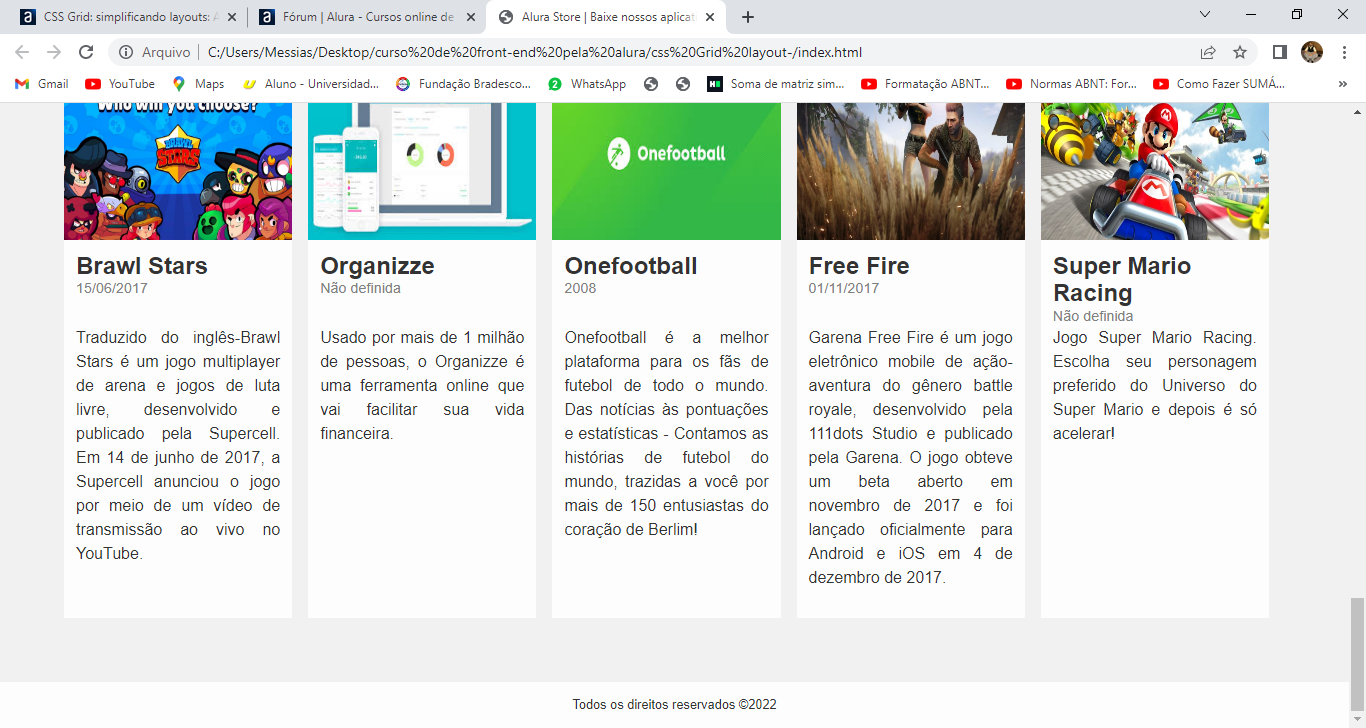This screenshot has height=728, width=1366.
Task: Click the Onefootball description paragraph
Action: pos(666,433)
